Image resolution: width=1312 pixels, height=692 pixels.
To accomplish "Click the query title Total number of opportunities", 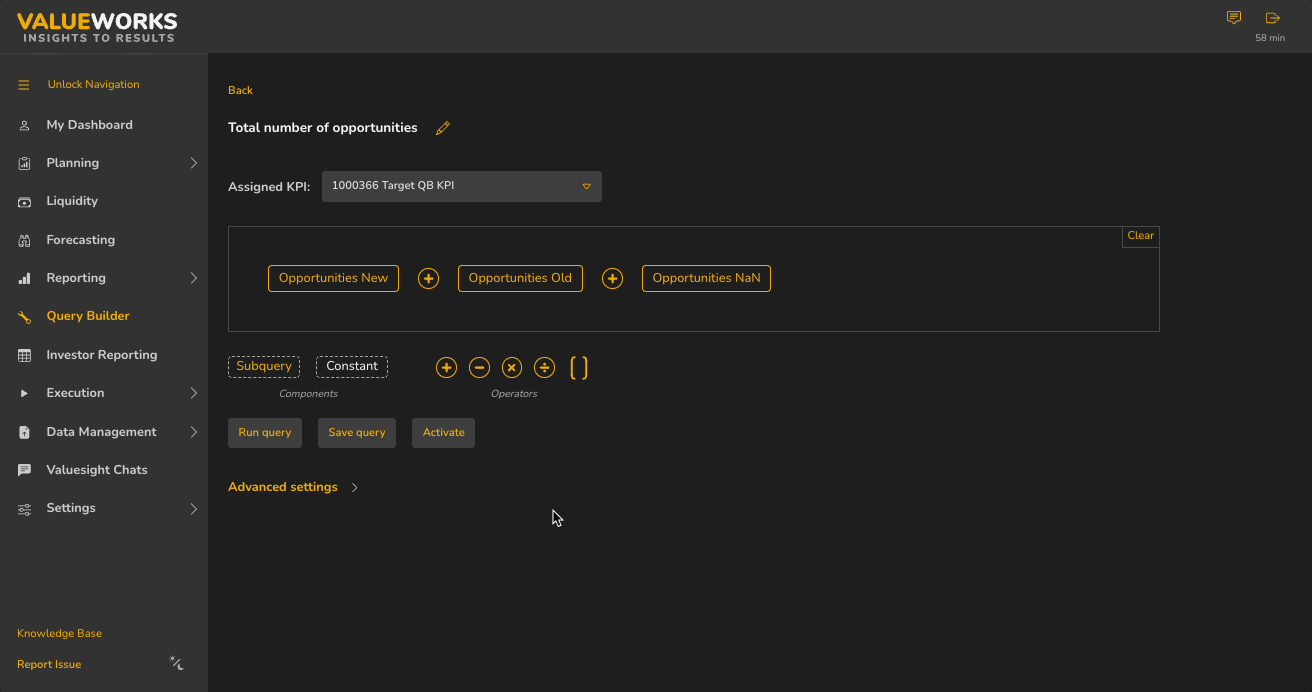I will click(x=323, y=128).
